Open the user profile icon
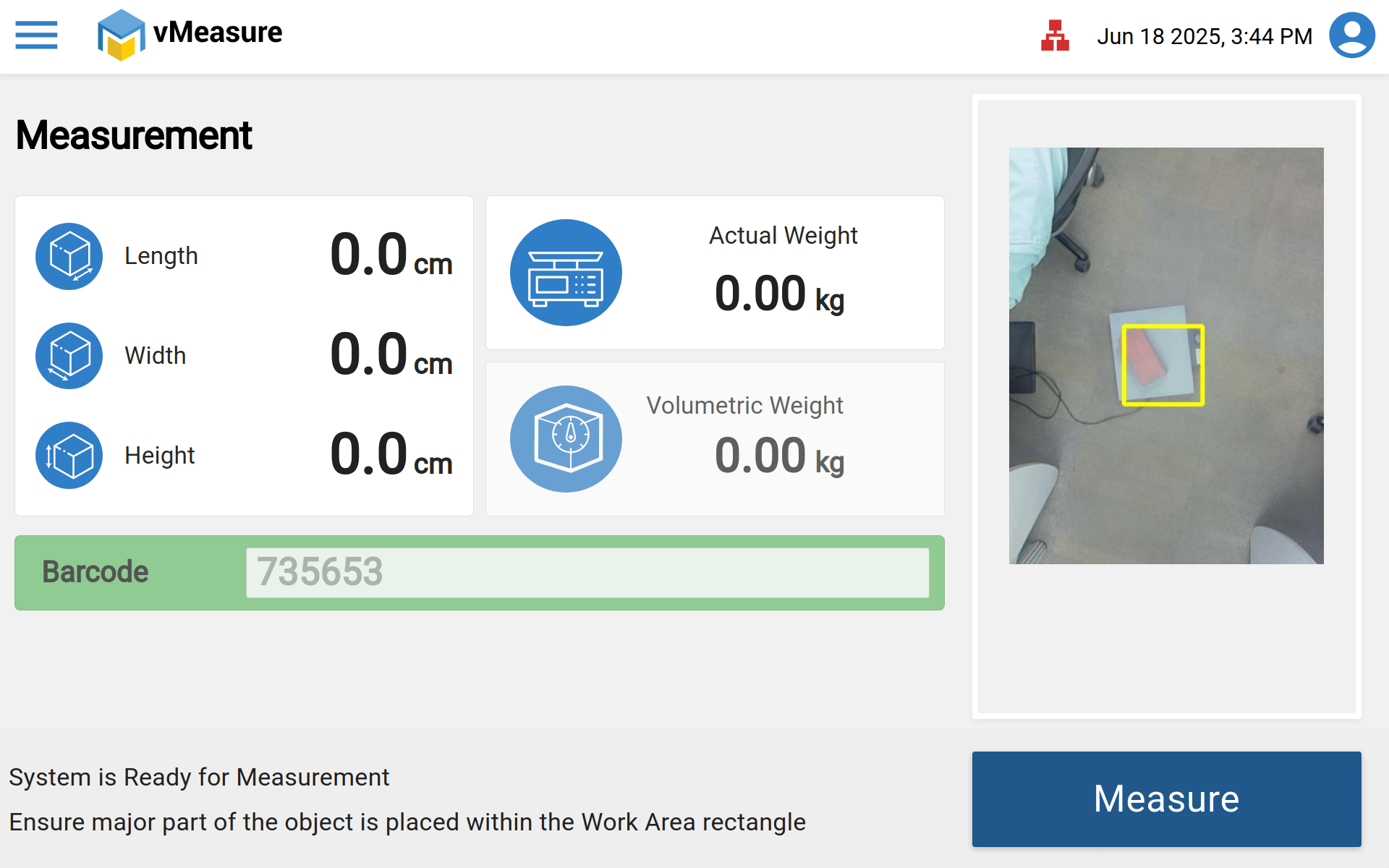The width and height of the screenshot is (1389, 868). (x=1351, y=35)
